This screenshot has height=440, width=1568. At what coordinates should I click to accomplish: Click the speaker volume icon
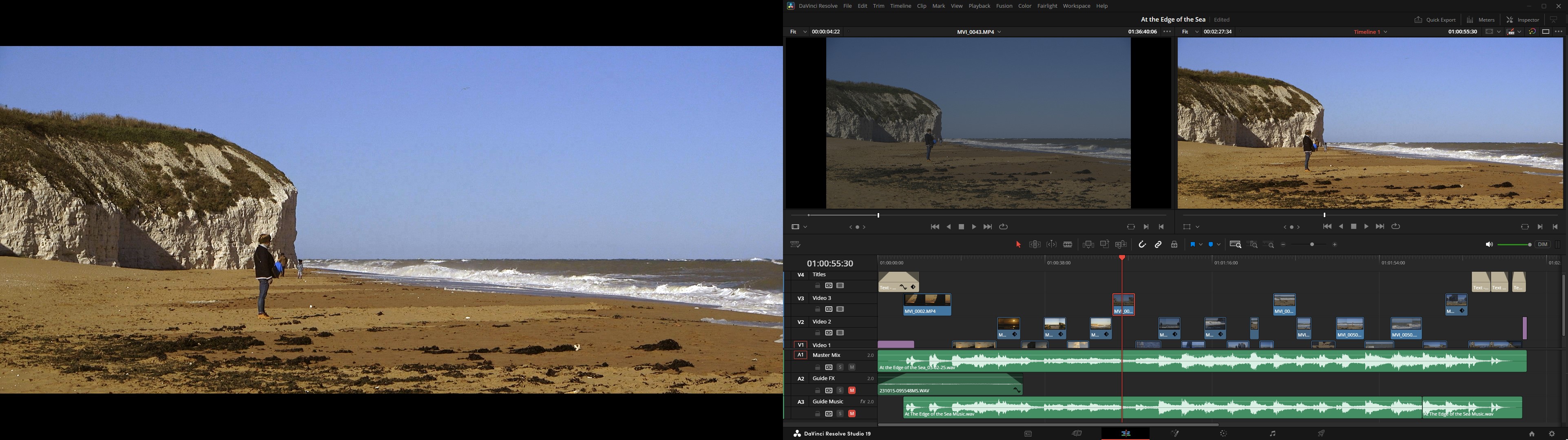click(x=1489, y=244)
